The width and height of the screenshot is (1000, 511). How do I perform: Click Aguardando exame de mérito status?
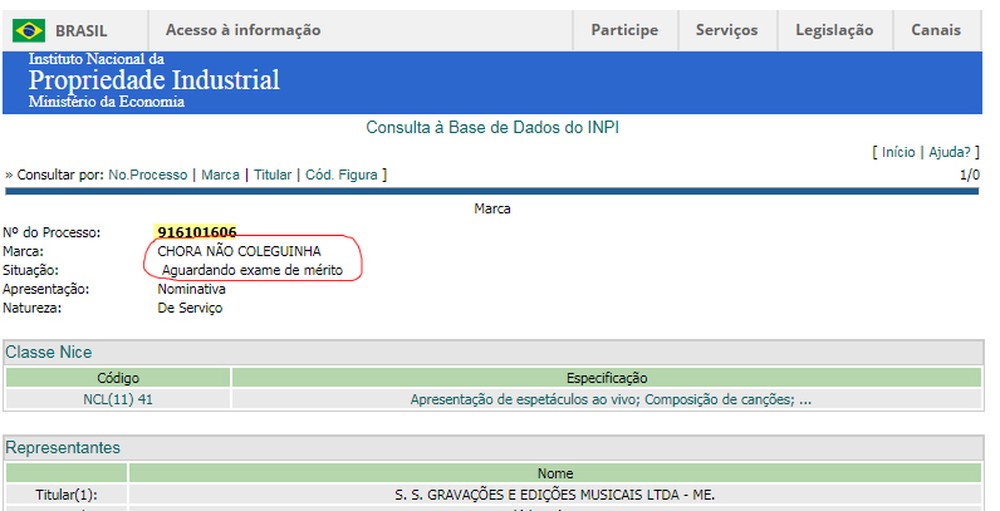coord(252,270)
